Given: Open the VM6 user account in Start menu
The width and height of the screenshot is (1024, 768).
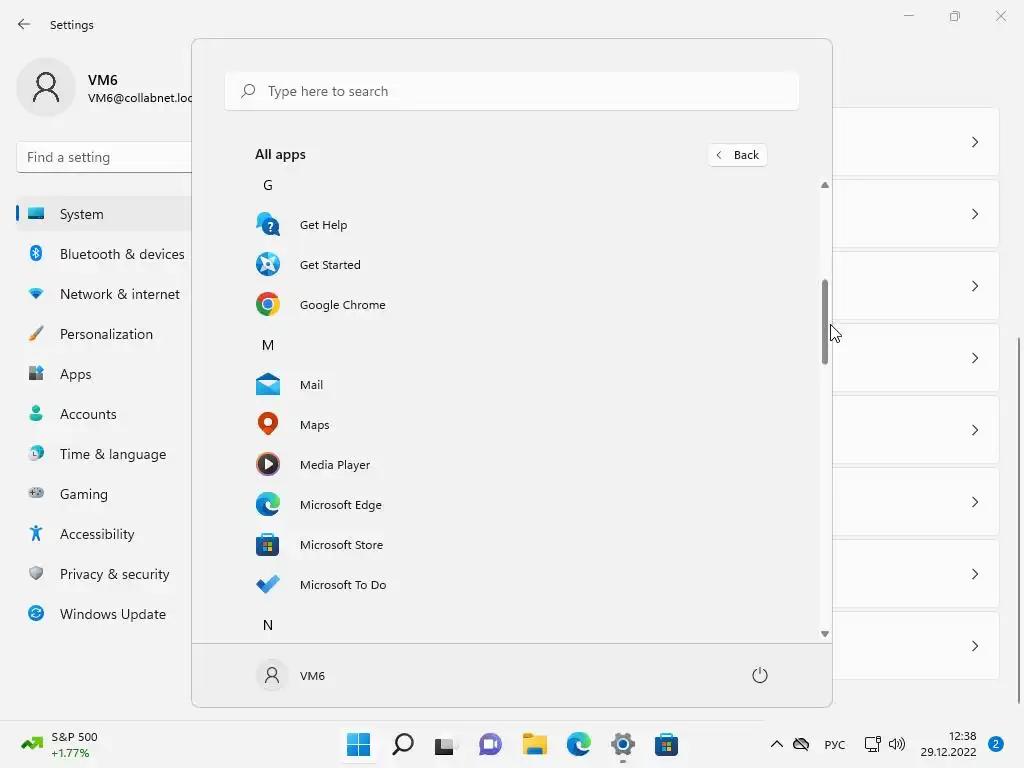Looking at the screenshot, I should coord(291,675).
